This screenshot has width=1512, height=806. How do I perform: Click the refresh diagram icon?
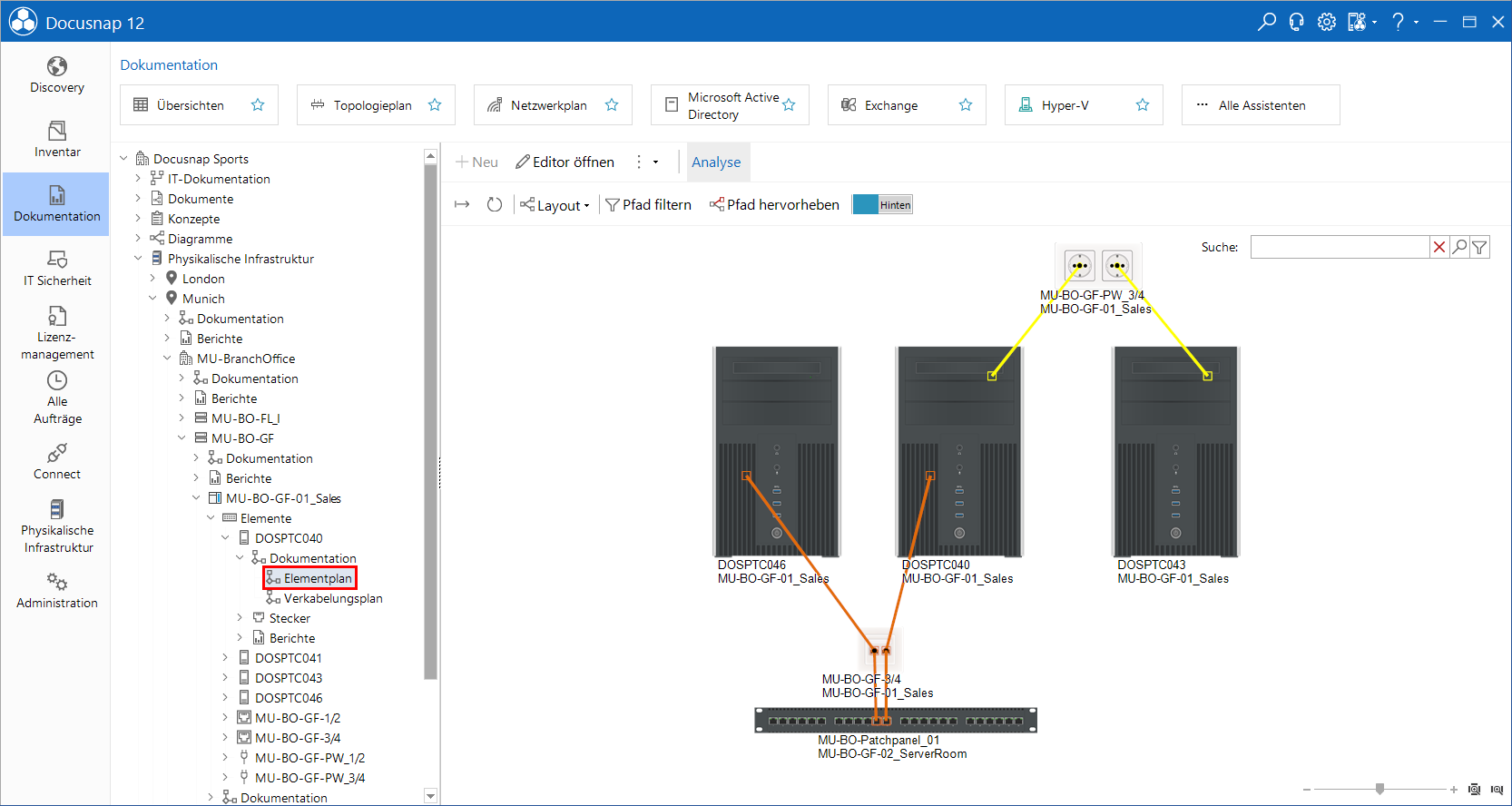495,205
